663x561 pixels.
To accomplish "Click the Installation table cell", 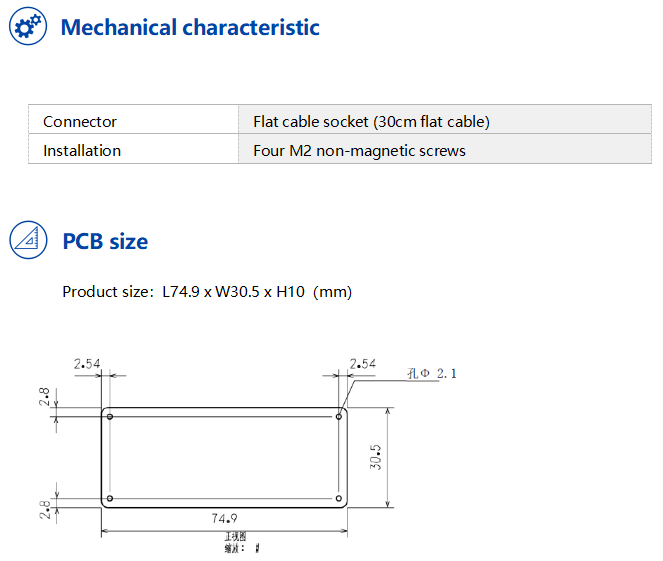I will tap(82, 151).
